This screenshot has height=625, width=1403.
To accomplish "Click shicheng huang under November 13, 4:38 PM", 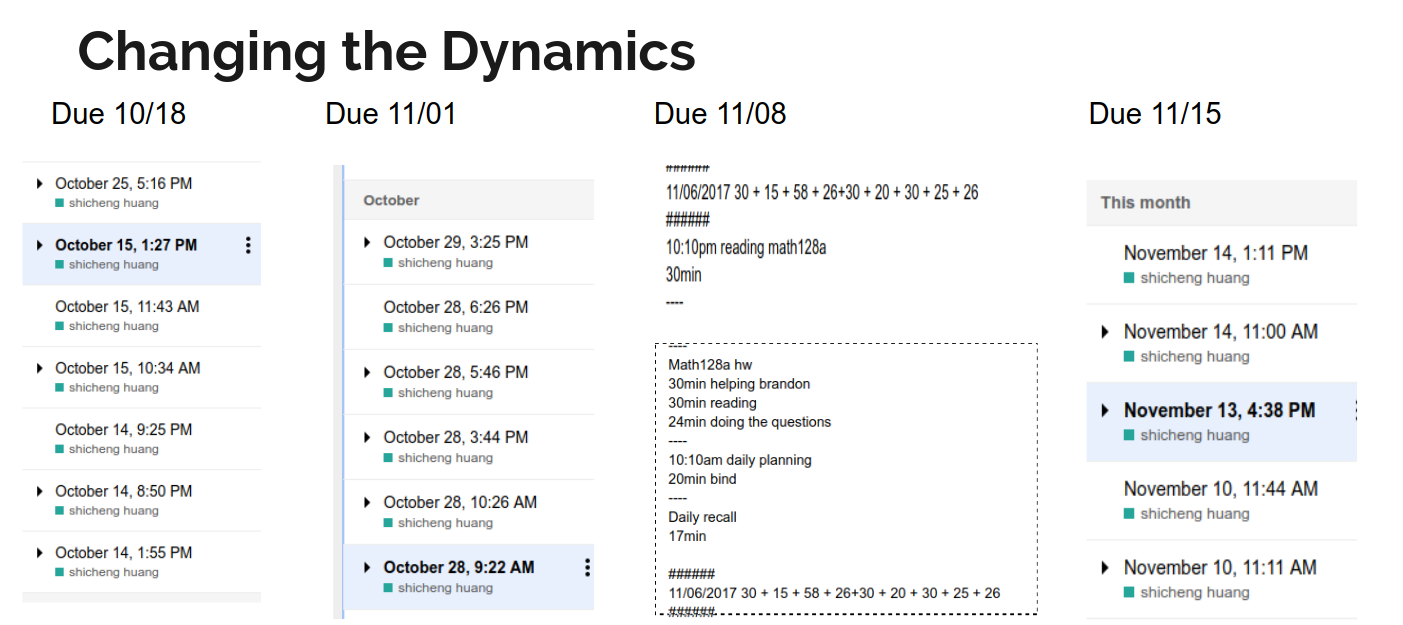I will pos(1195,435).
